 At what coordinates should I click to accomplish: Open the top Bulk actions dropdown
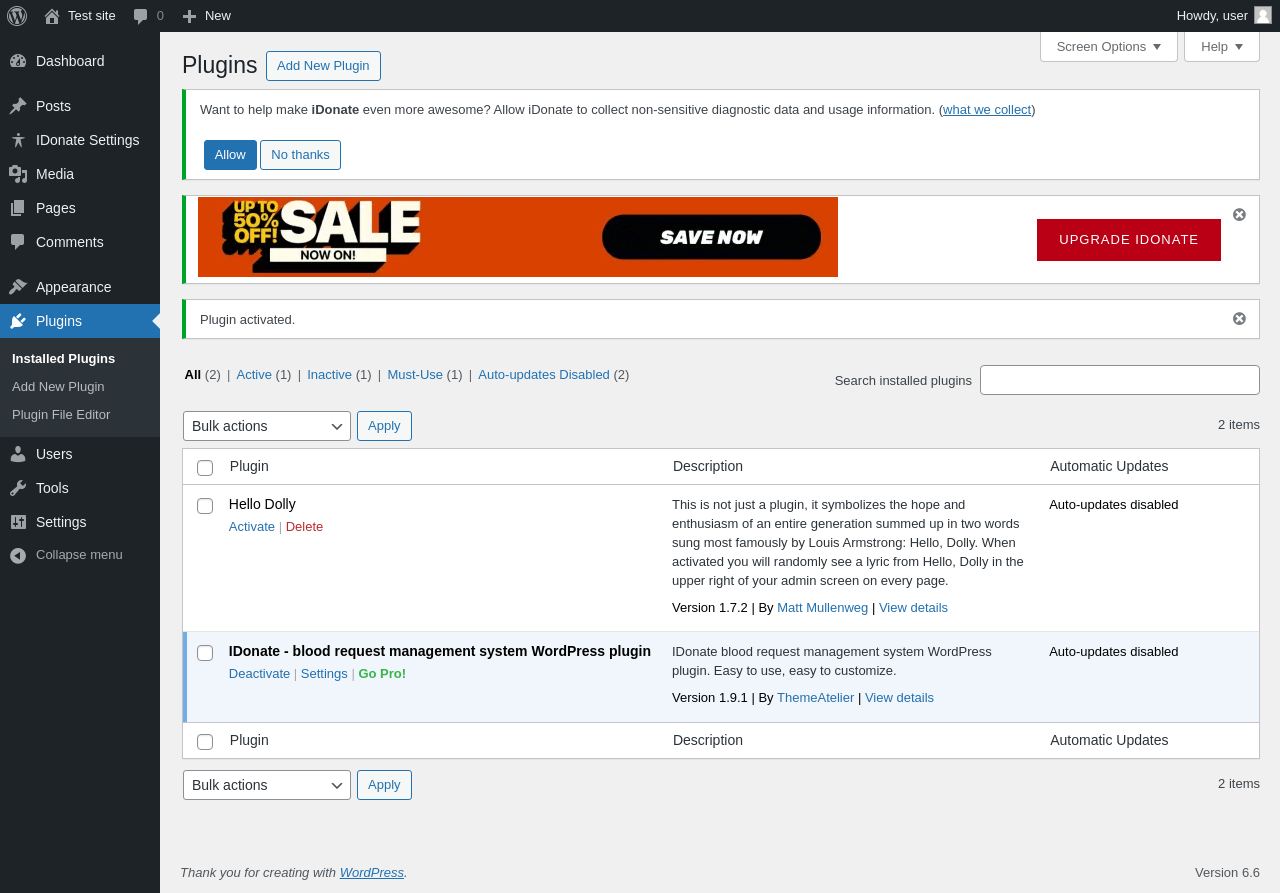coord(267,426)
